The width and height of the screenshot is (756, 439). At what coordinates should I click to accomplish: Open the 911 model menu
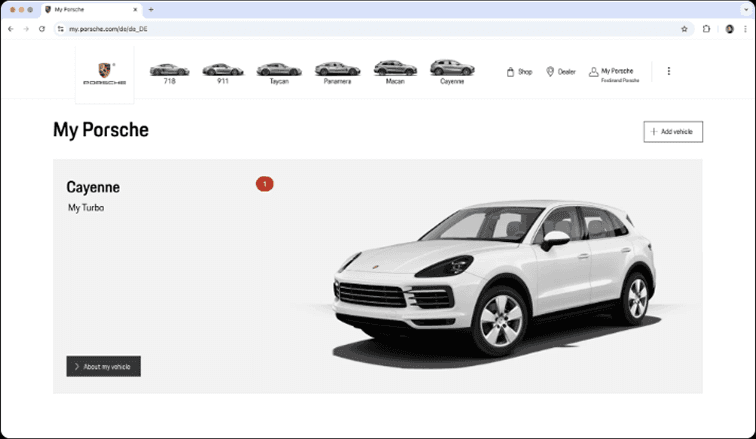coord(223,73)
